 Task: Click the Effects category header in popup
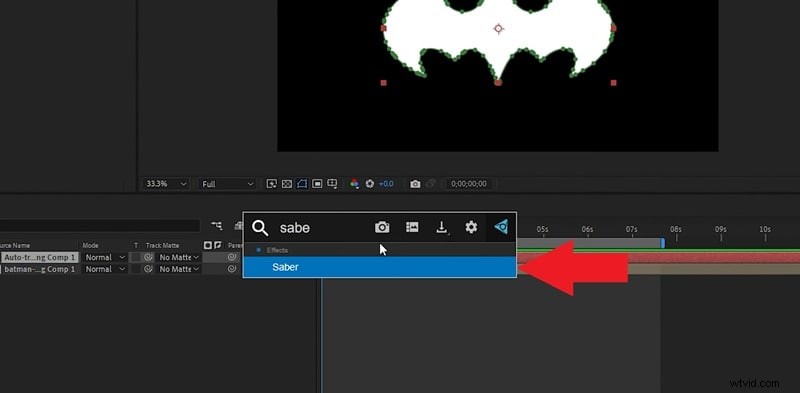point(380,250)
